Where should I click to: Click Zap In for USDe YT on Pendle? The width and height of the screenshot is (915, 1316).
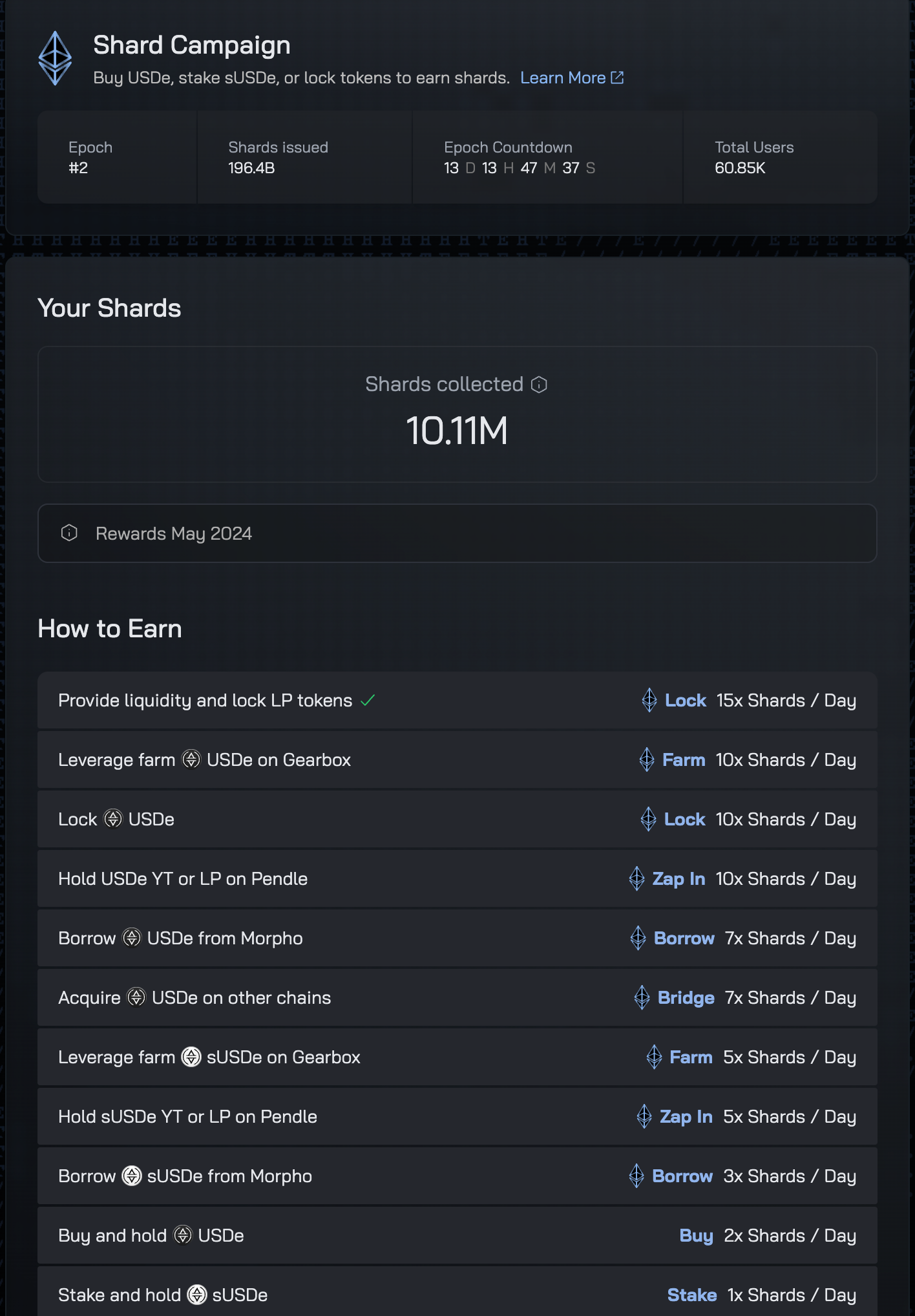[x=678, y=878]
